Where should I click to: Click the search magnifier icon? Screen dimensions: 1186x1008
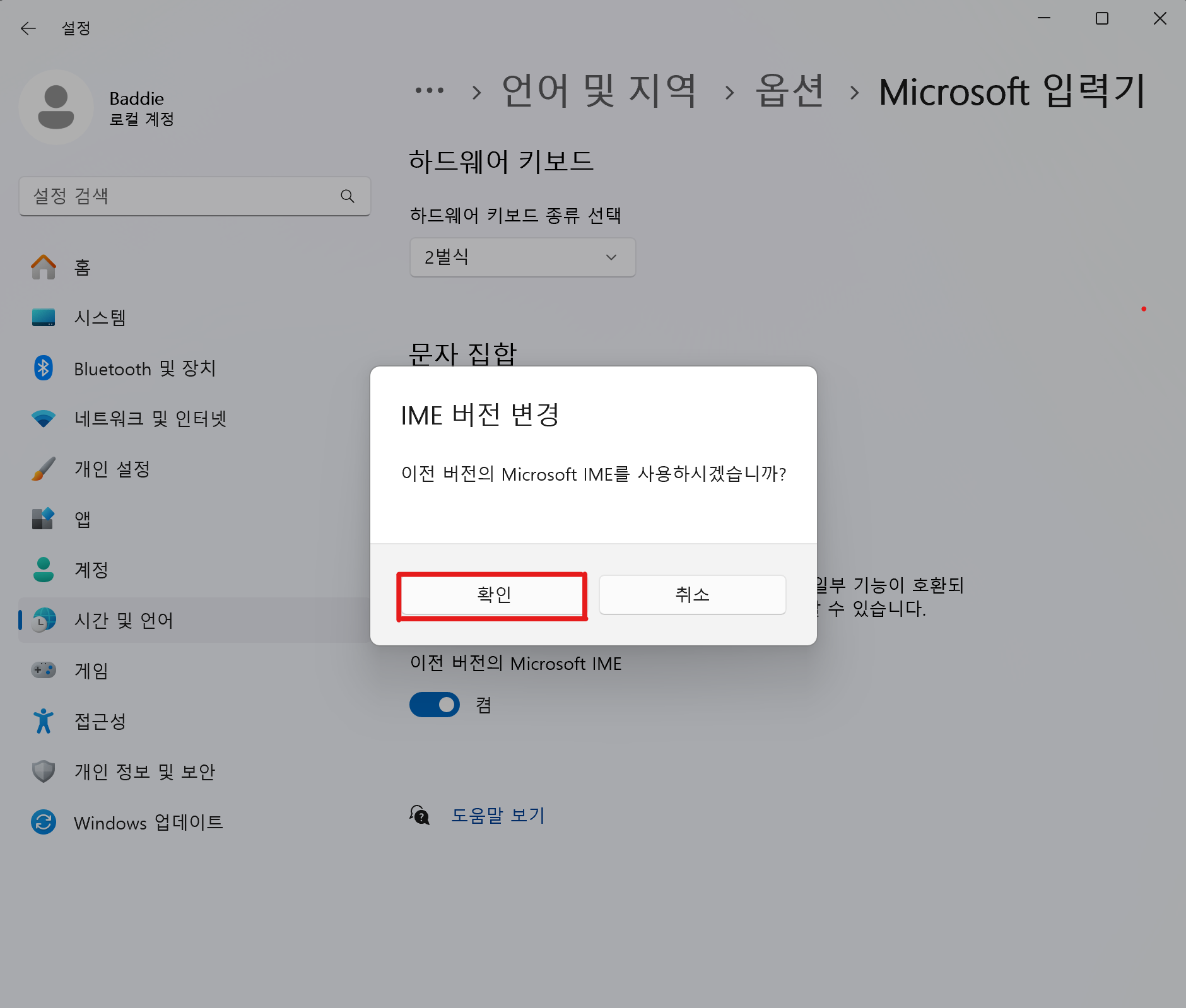(x=347, y=196)
